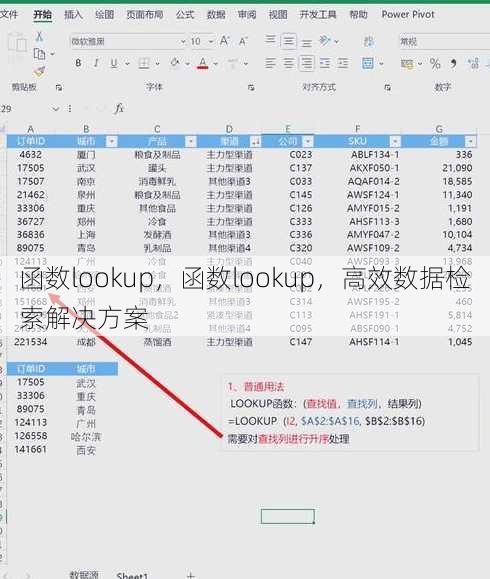Open the 公司 column filter dropdown

point(308,141)
